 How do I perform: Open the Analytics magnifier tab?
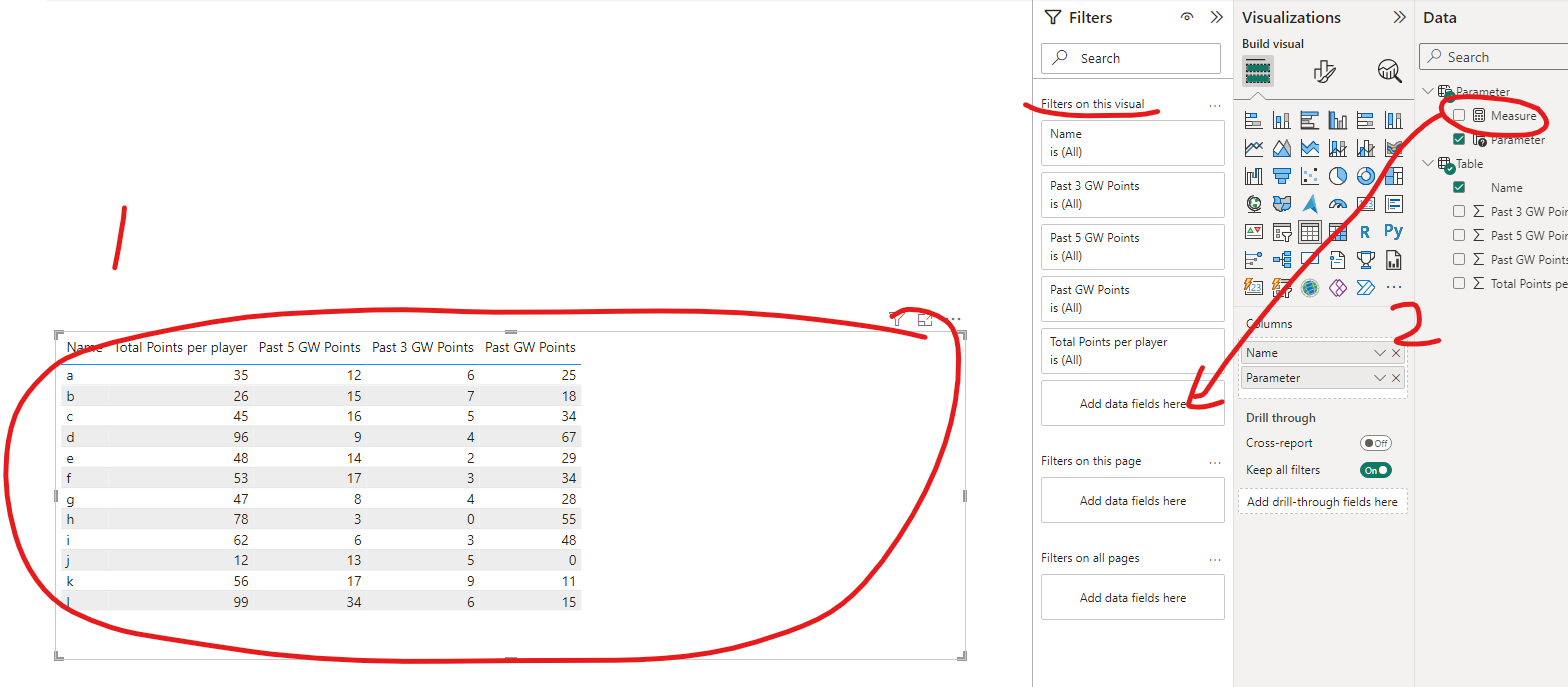[1389, 71]
